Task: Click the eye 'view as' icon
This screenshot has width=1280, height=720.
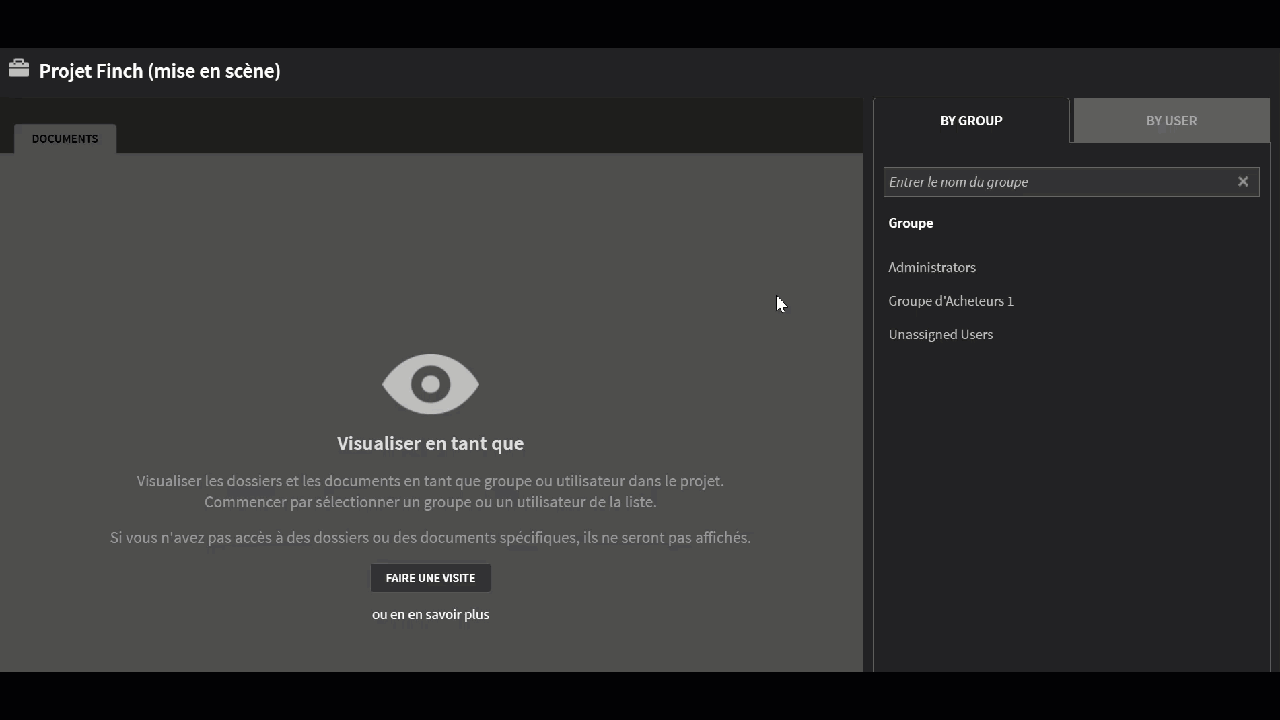Action: (x=430, y=384)
